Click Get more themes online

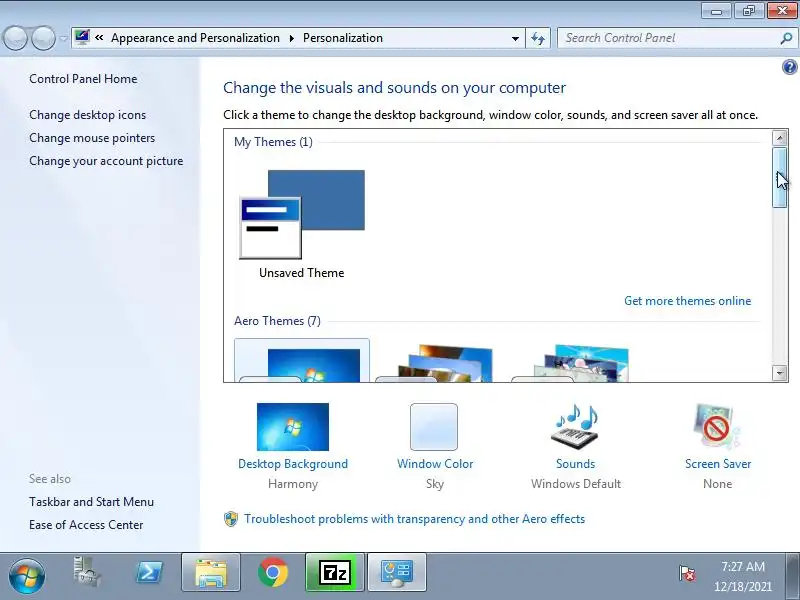(687, 301)
